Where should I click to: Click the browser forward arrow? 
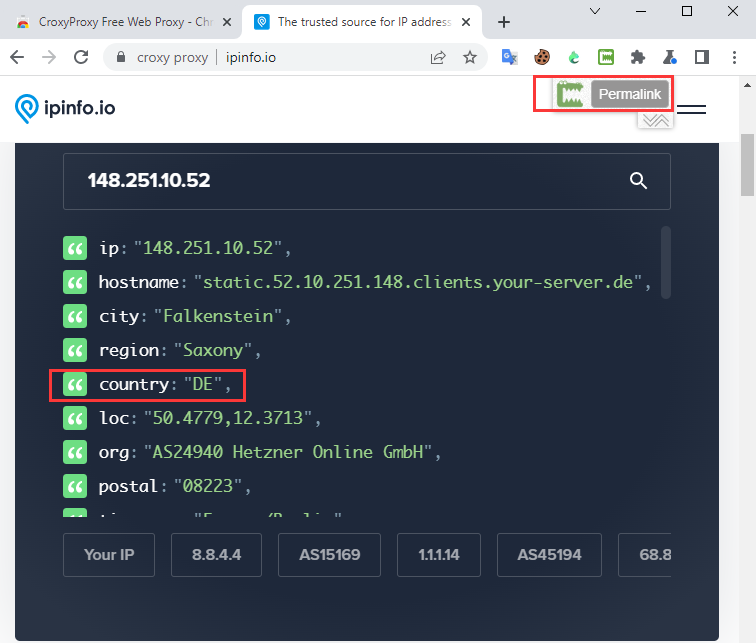point(49,57)
